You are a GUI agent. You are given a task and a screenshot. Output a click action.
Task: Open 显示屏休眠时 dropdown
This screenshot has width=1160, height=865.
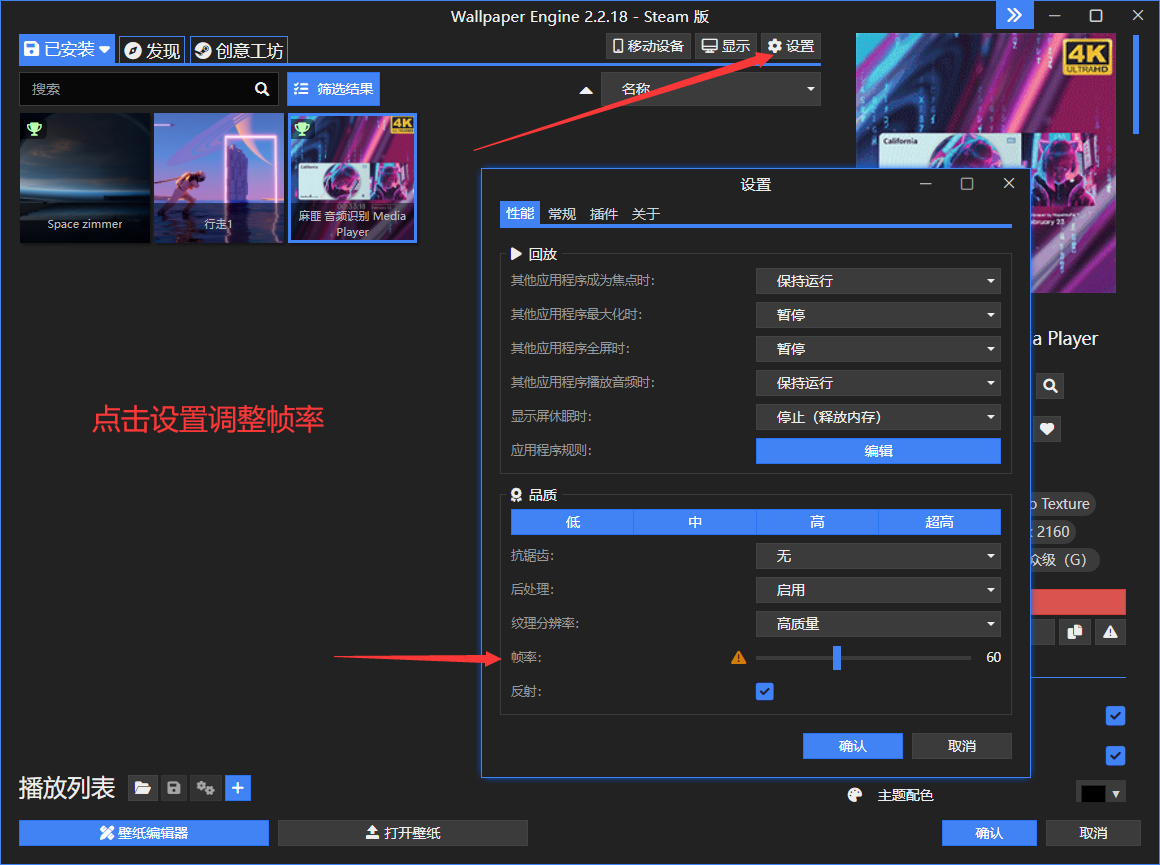(878, 417)
